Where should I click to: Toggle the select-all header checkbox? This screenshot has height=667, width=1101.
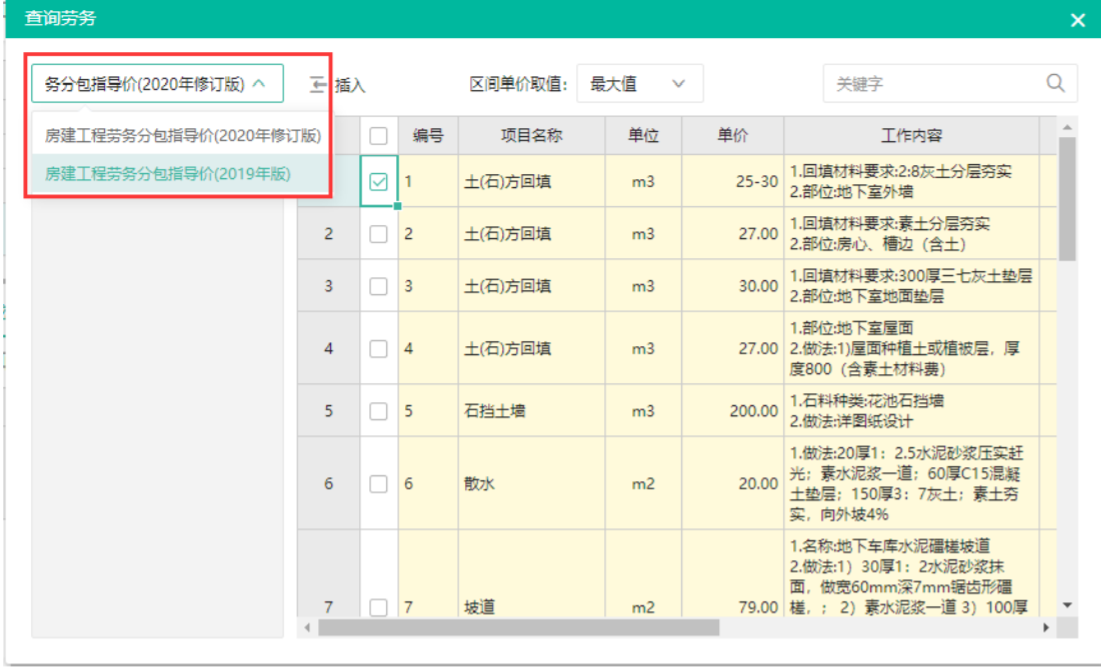click(x=378, y=136)
